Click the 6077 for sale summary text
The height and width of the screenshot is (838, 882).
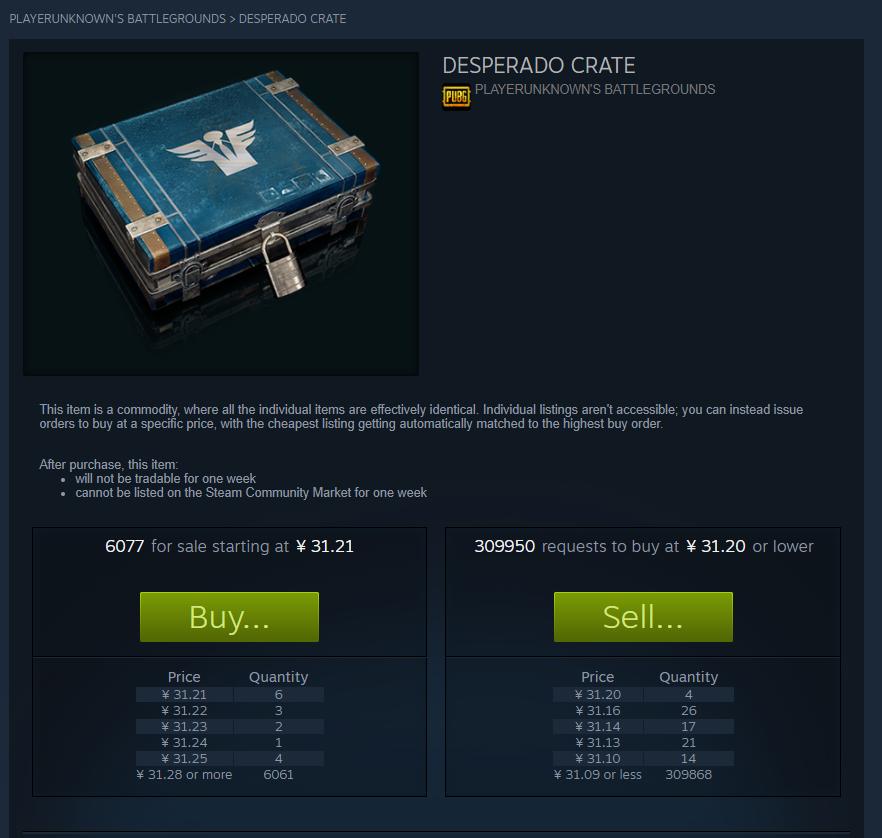pos(230,546)
